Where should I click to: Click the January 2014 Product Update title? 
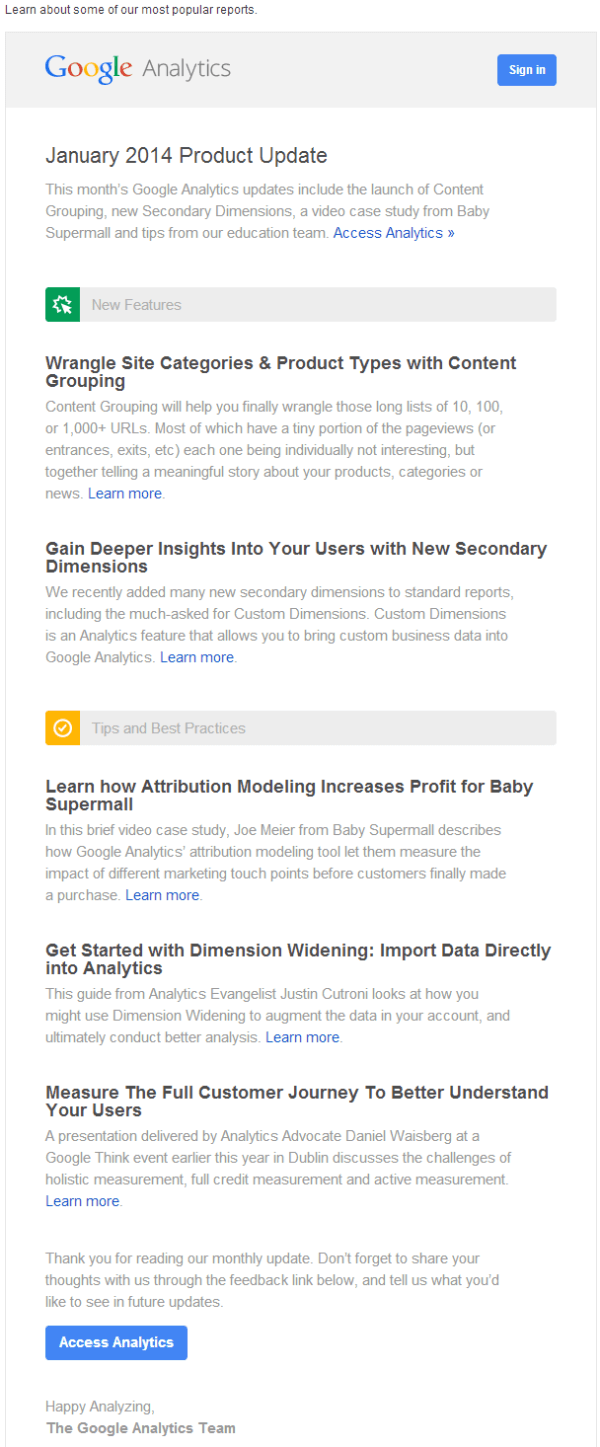pos(186,156)
